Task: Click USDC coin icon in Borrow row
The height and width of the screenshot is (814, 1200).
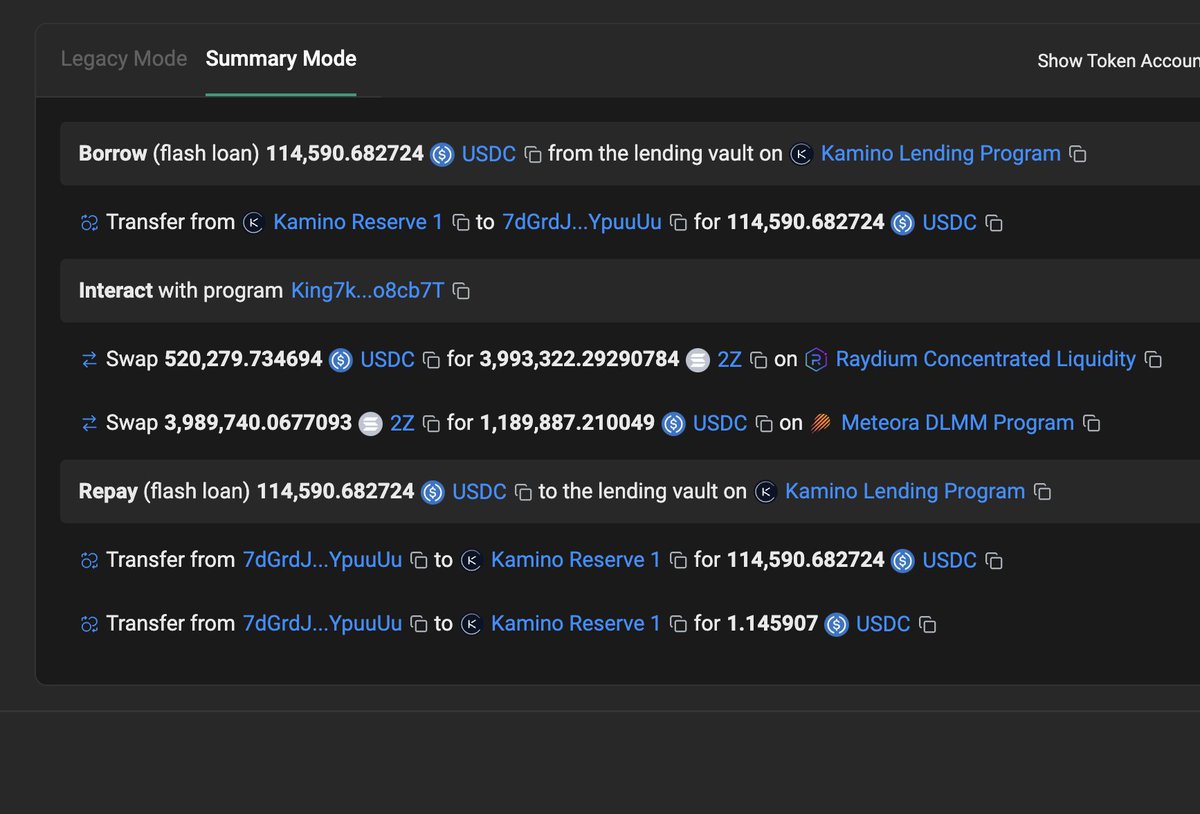Action: [442, 154]
